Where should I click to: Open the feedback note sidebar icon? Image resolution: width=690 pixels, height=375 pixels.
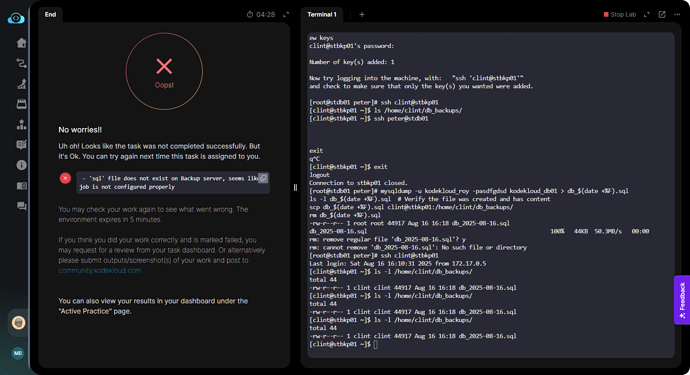[21, 144]
